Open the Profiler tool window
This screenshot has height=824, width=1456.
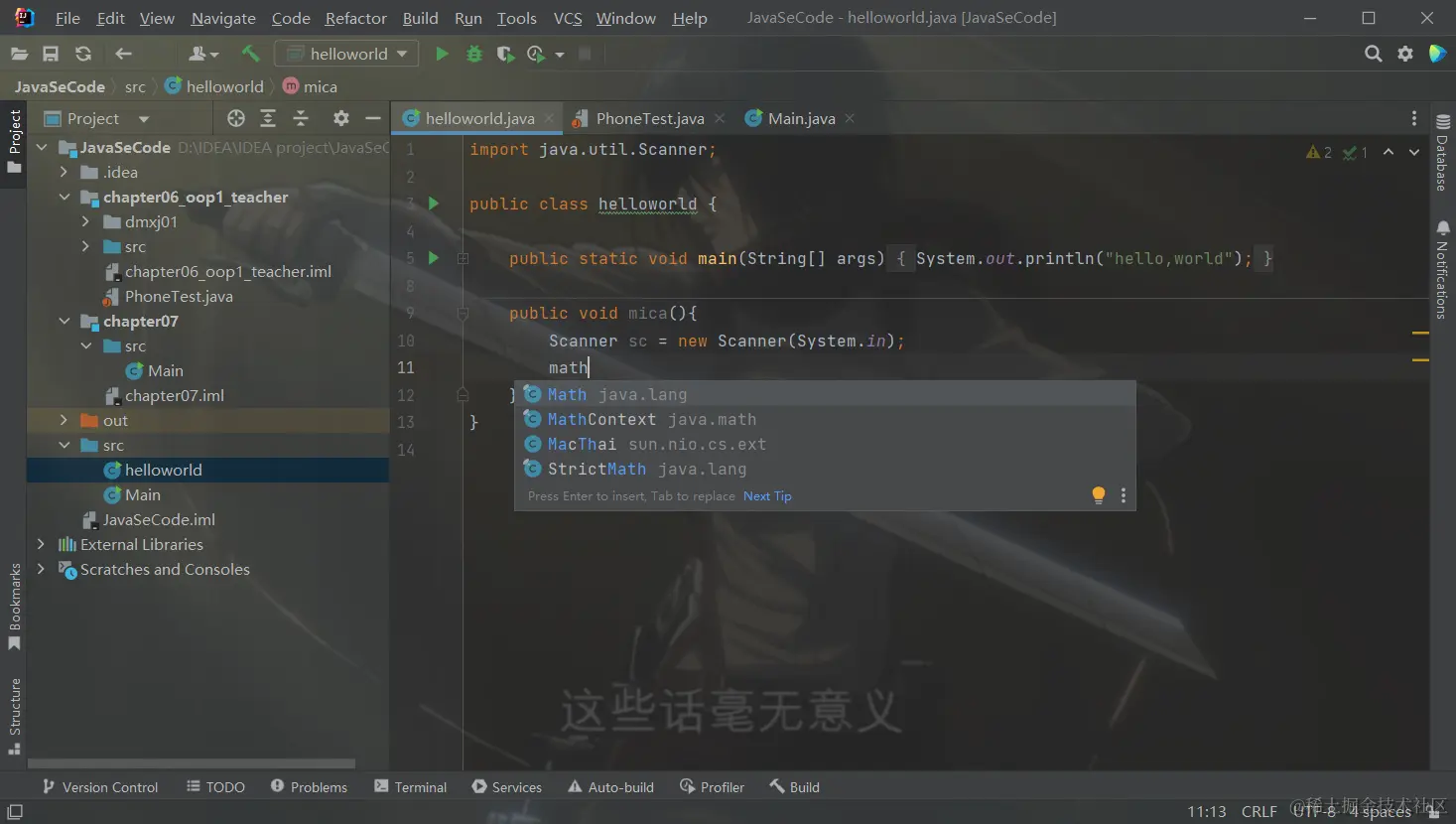click(x=712, y=787)
